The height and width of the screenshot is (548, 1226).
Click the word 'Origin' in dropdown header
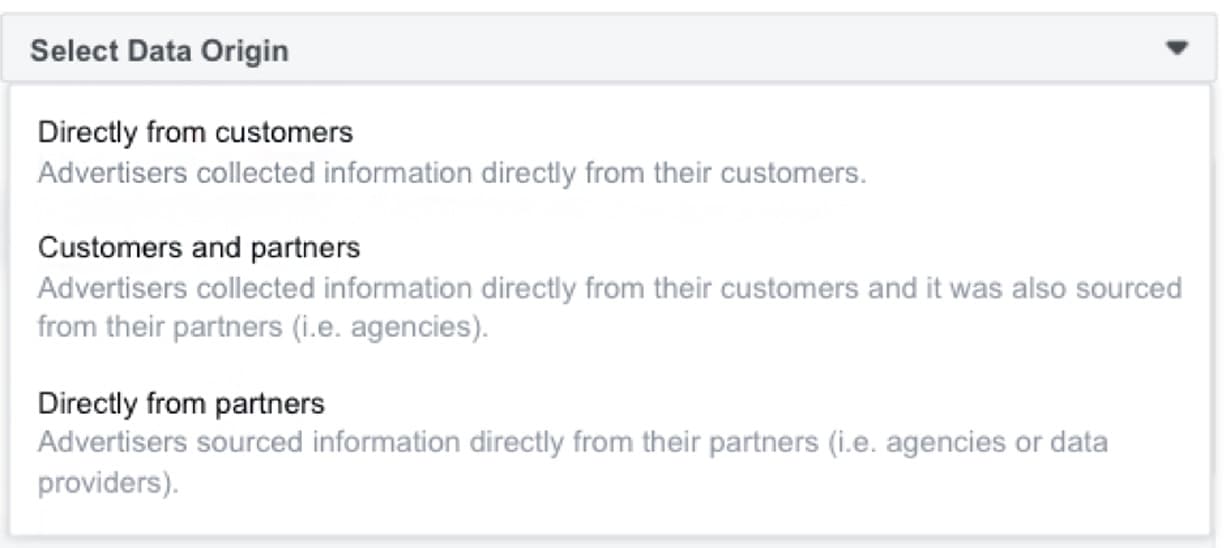tap(246, 50)
